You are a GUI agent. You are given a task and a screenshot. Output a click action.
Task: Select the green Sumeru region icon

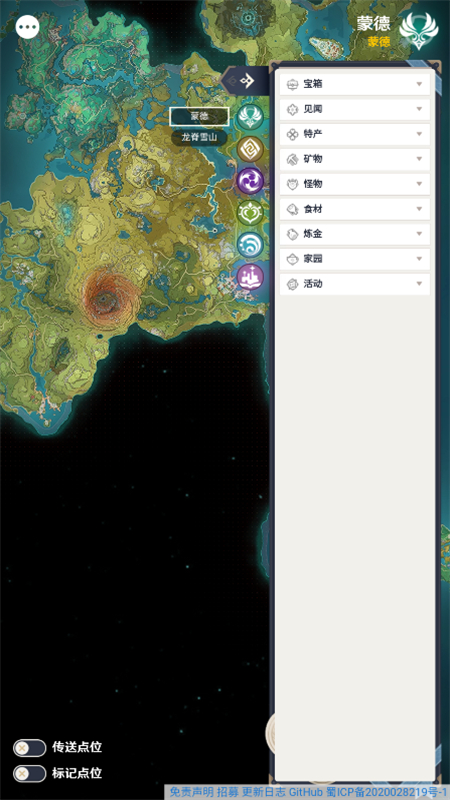click(x=251, y=213)
